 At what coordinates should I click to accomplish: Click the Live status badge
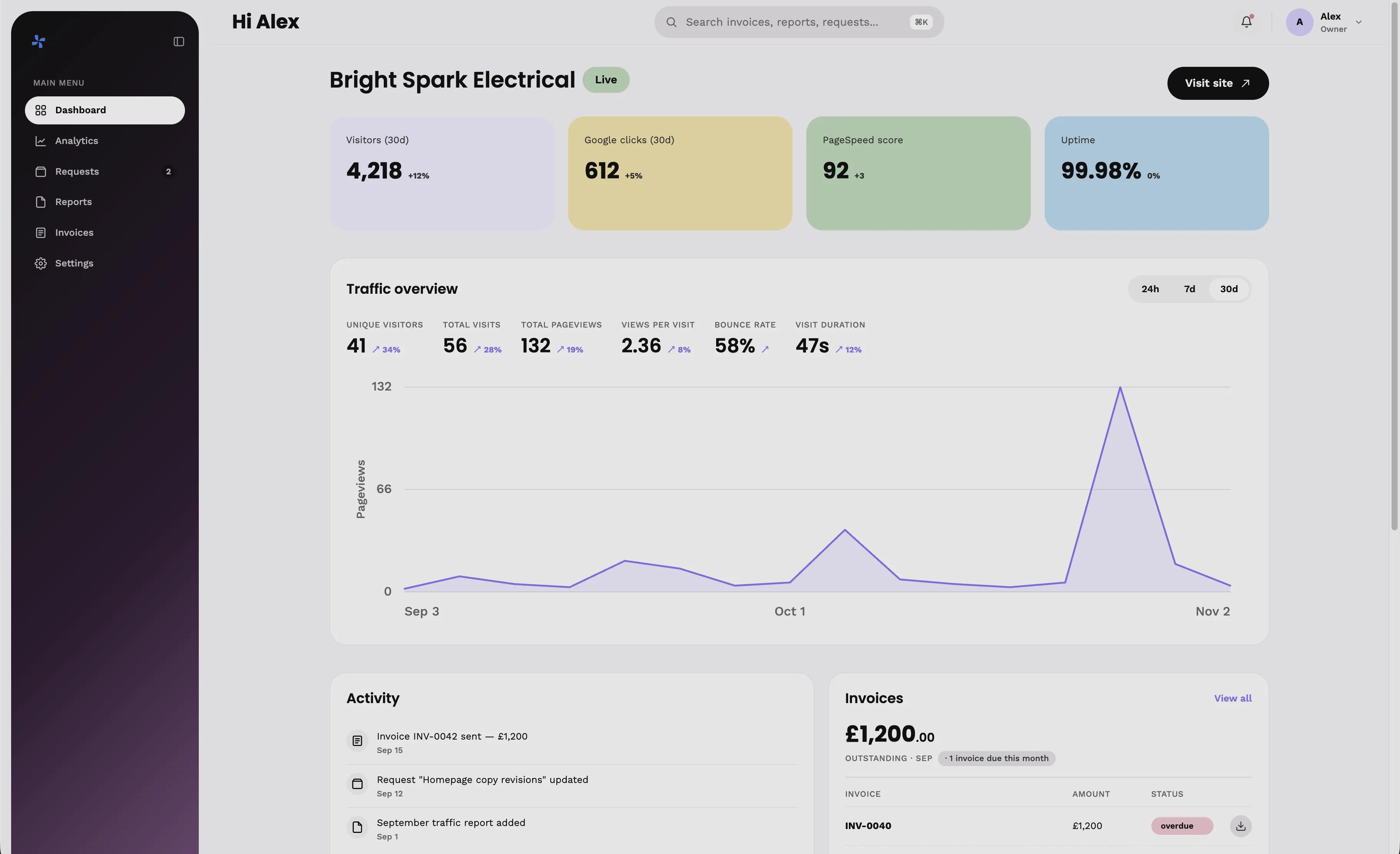coord(606,79)
